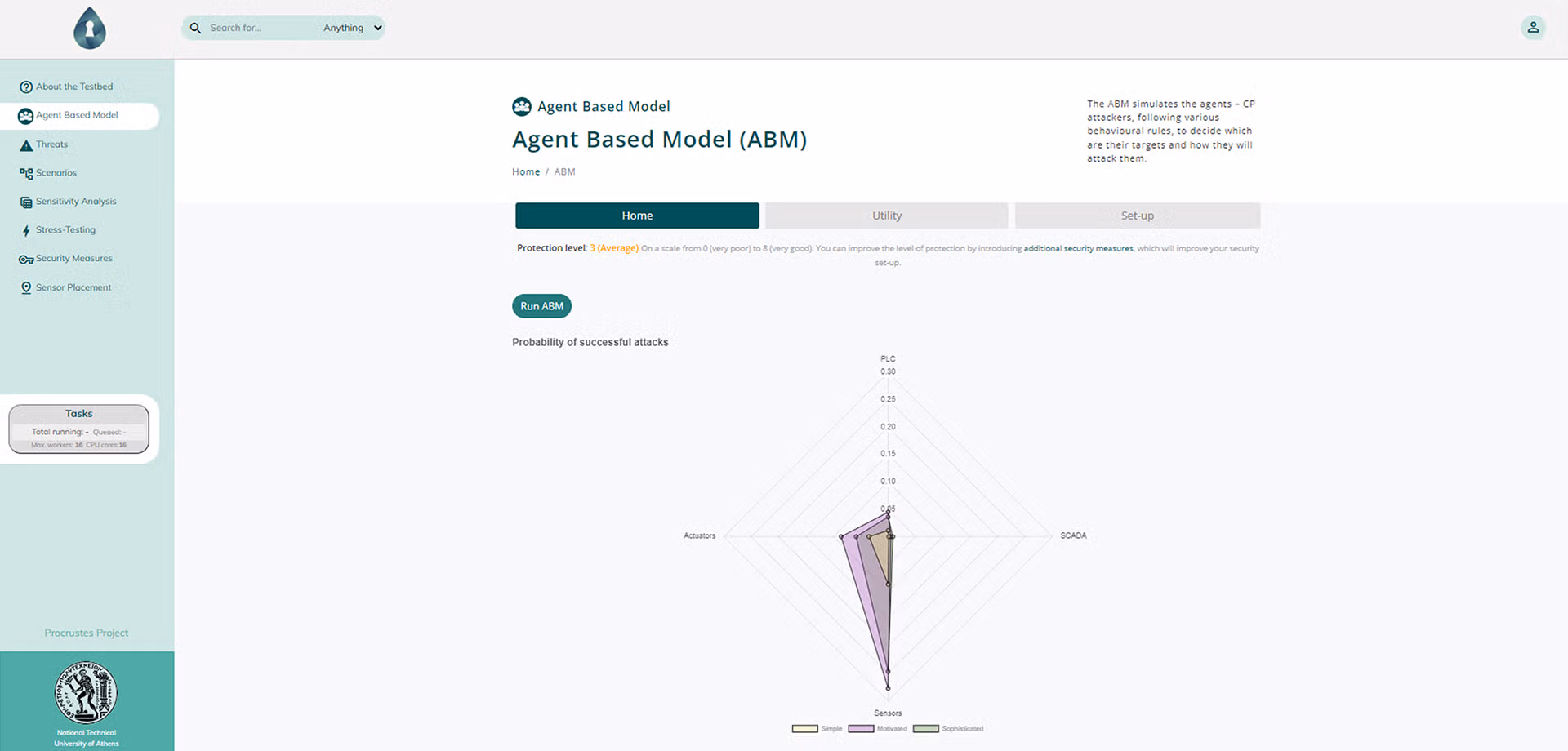This screenshot has height=751, width=1568.
Task: Click the ABM breadcrumb text
Action: [x=564, y=171]
